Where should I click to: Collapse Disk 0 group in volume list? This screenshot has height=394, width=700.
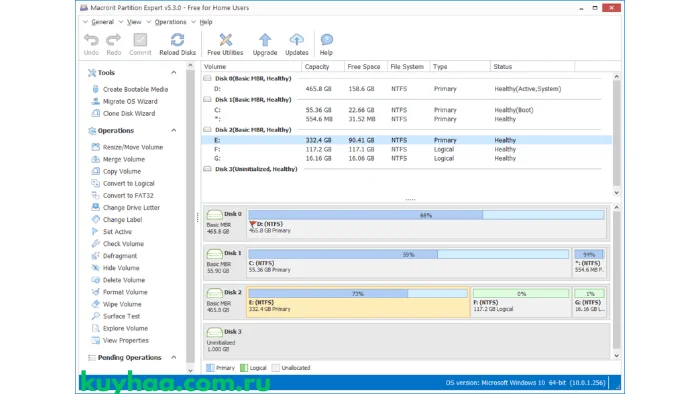click(x=207, y=78)
